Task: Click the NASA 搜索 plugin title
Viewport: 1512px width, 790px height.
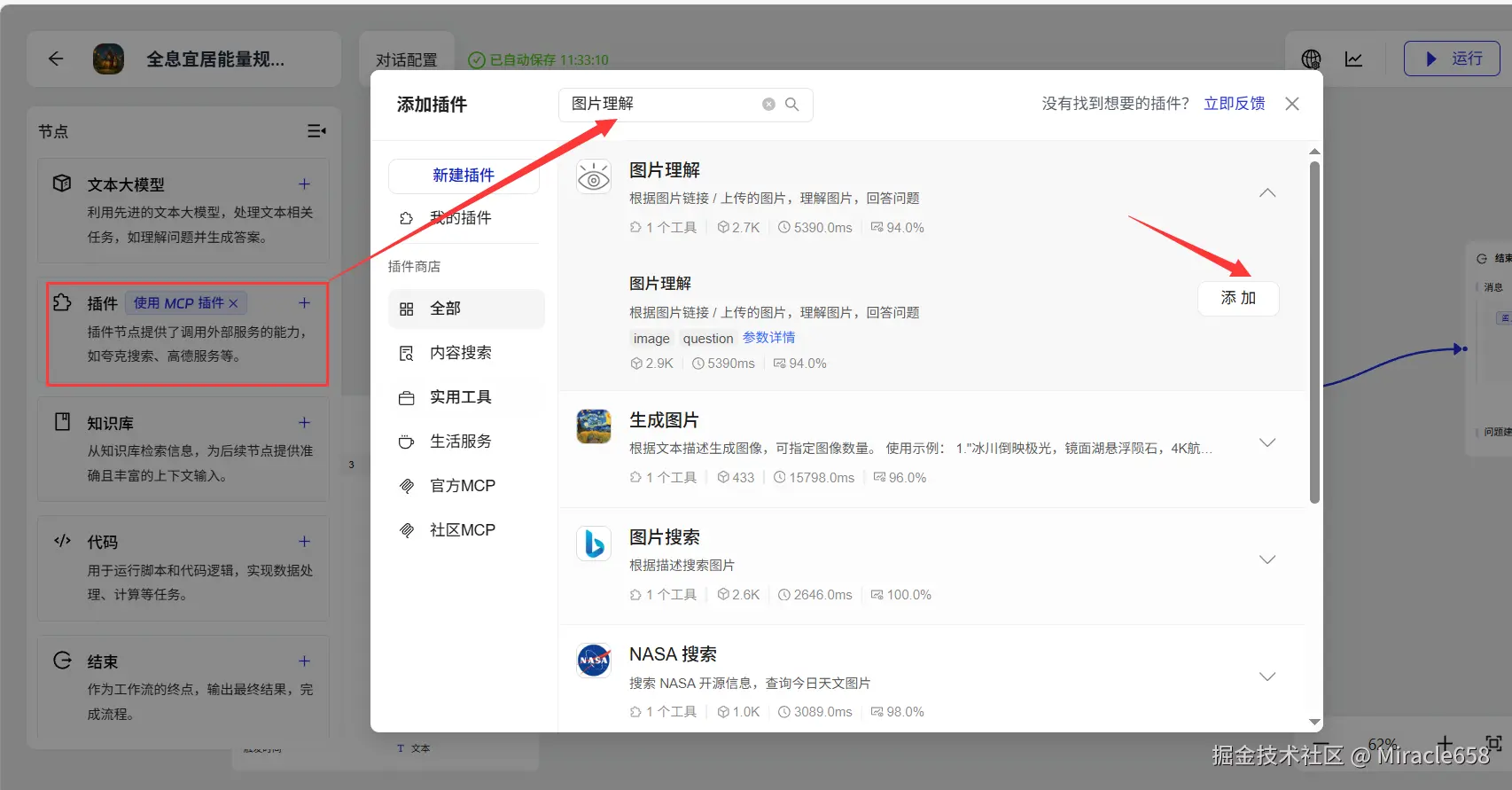Action: pos(673,654)
